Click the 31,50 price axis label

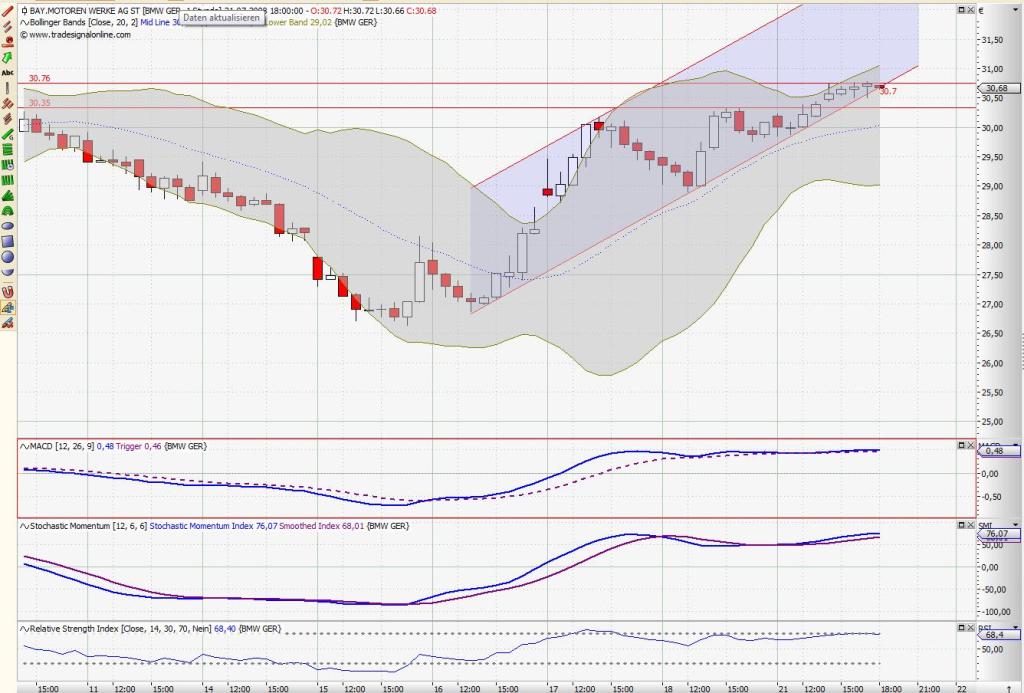[x=992, y=40]
